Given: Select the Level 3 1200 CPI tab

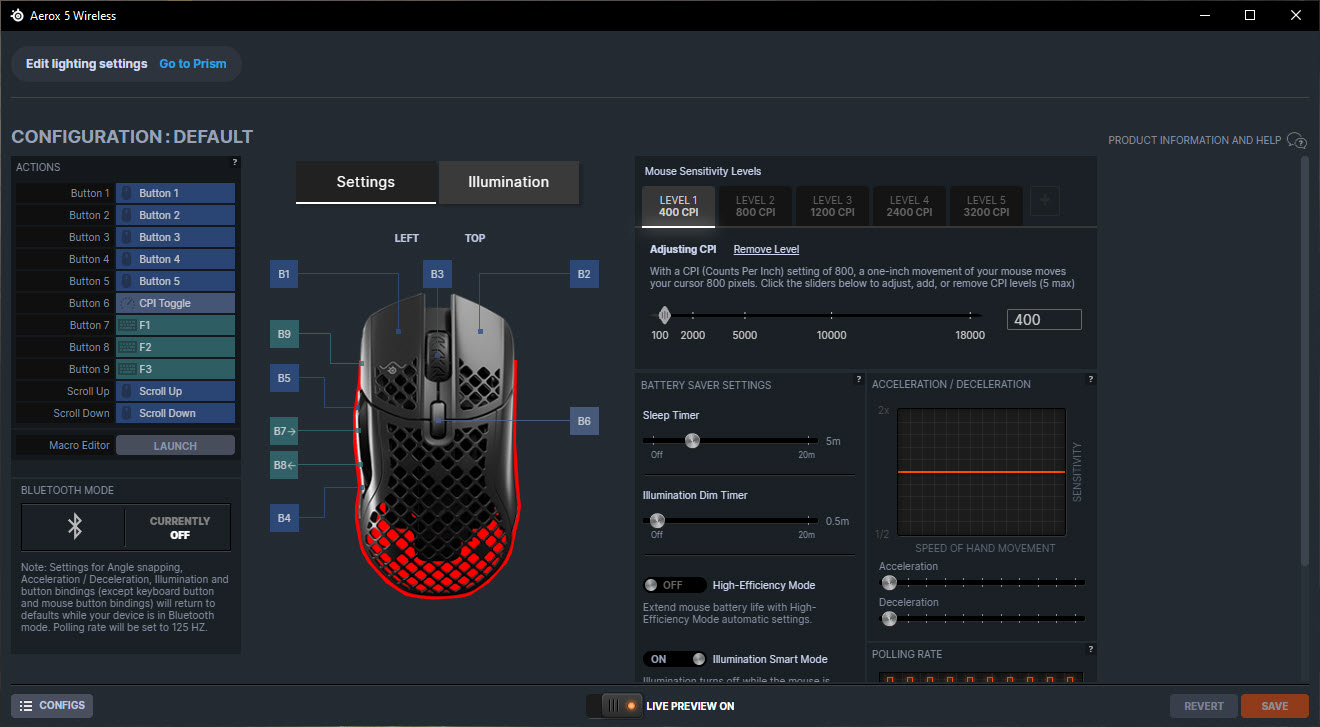Looking at the screenshot, I should click(832, 206).
